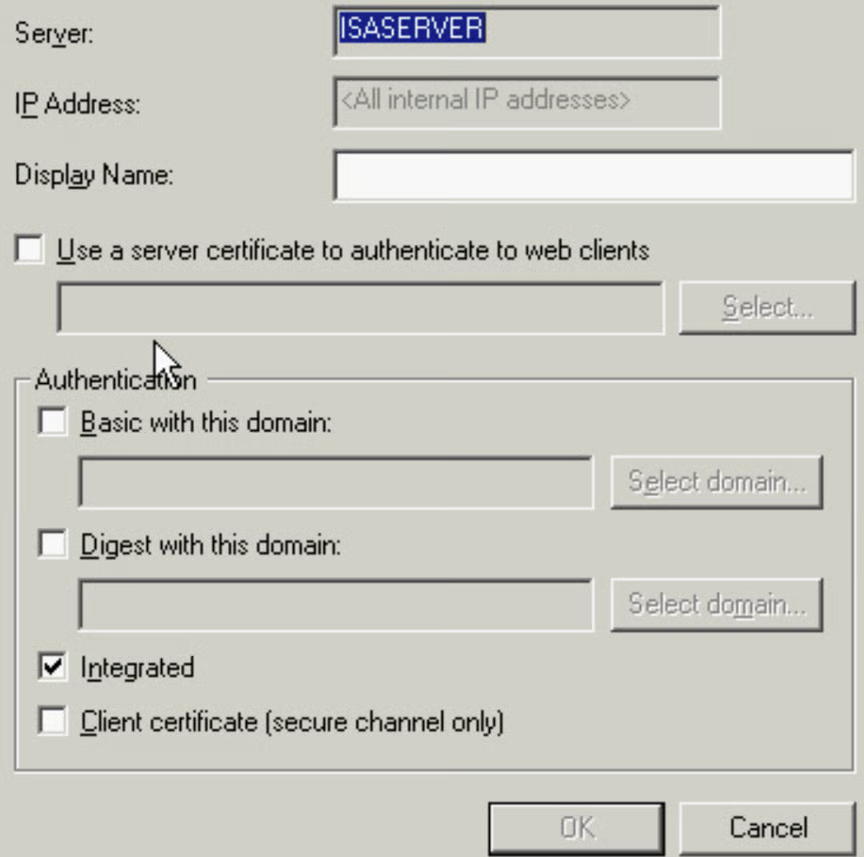
Task: Enable Client certificate (secure channel only)
Action: [x=52, y=721]
